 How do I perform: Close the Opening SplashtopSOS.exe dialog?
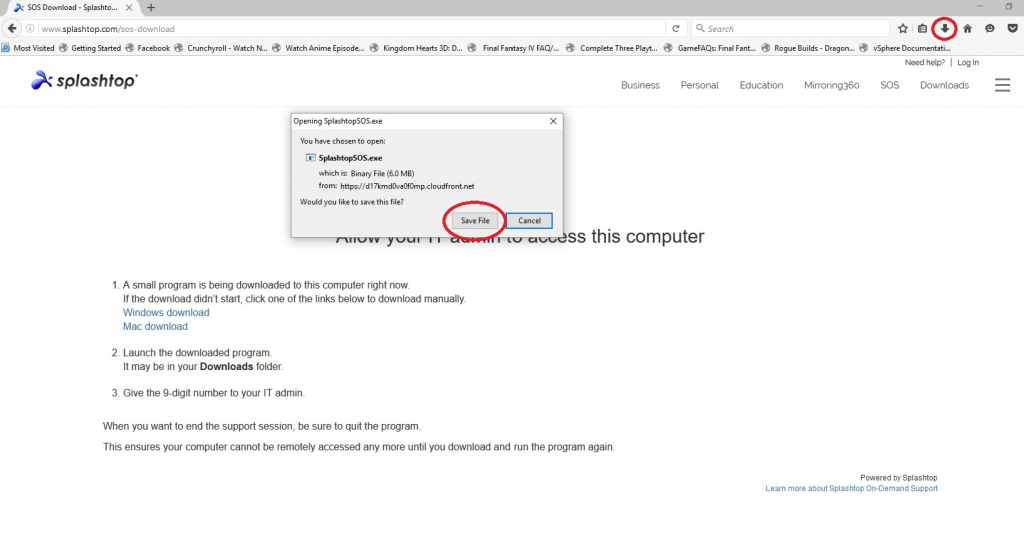(553, 121)
